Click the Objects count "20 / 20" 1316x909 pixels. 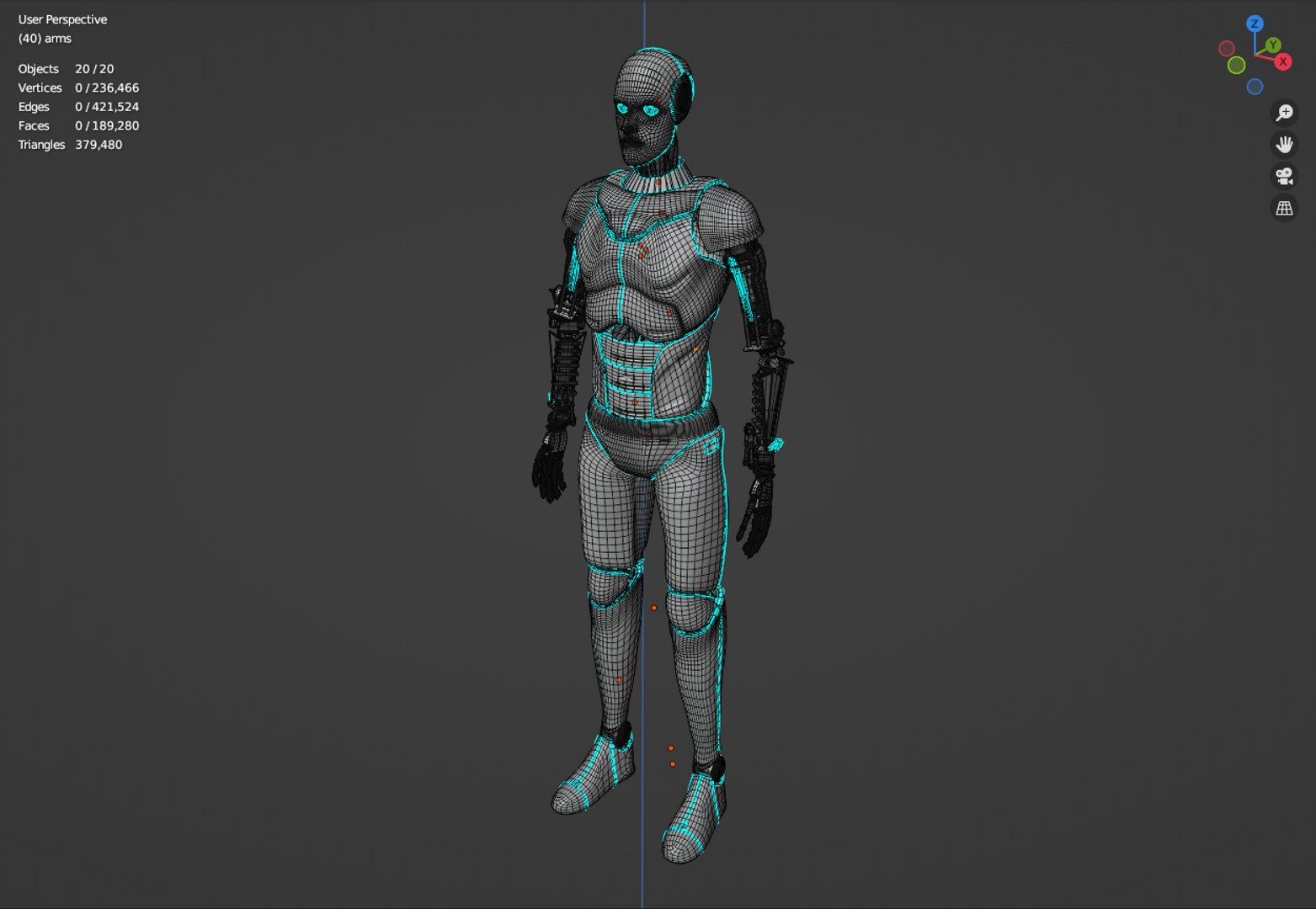click(94, 69)
